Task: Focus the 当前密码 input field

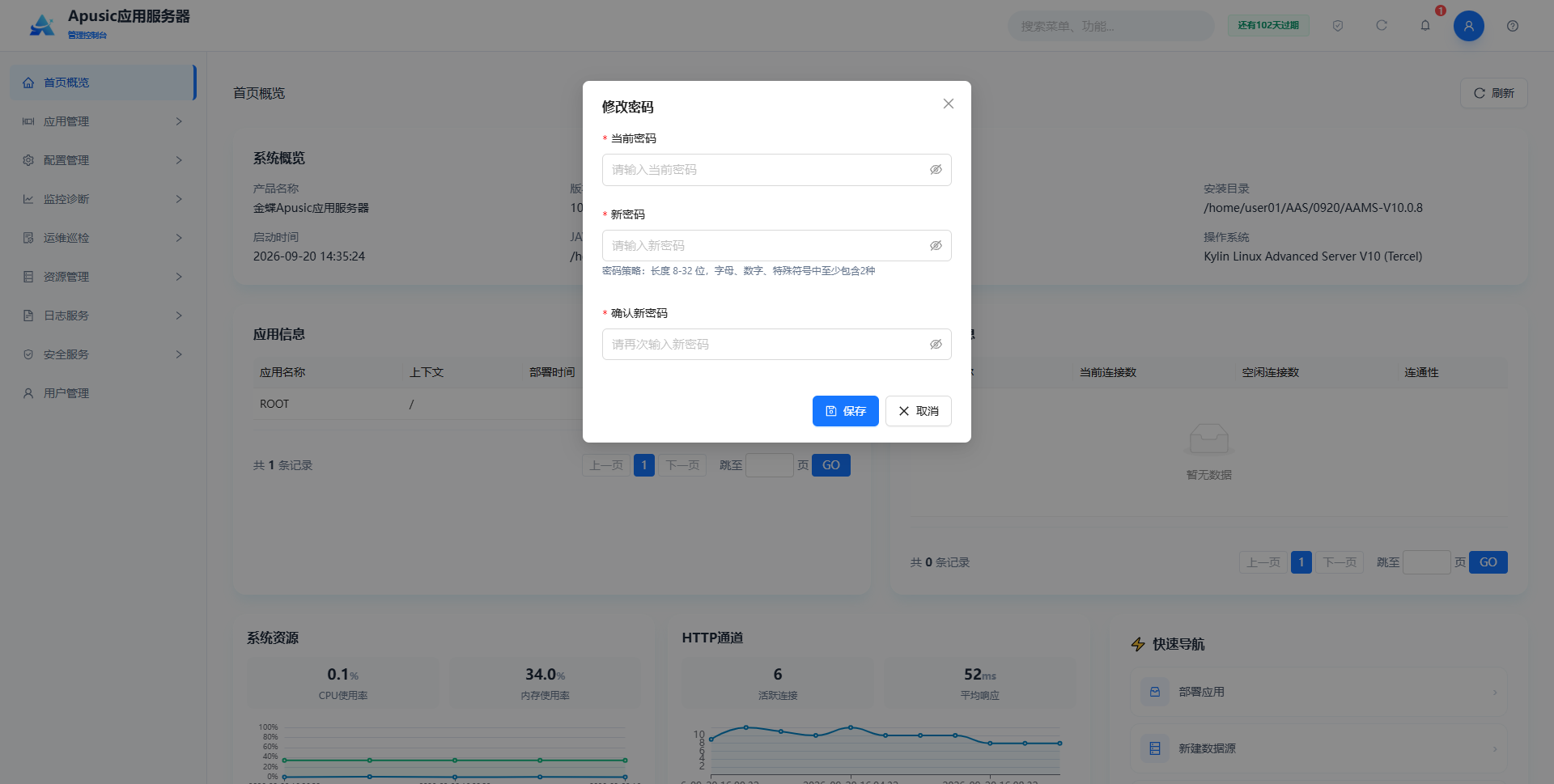Action: (x=776, y=170)
